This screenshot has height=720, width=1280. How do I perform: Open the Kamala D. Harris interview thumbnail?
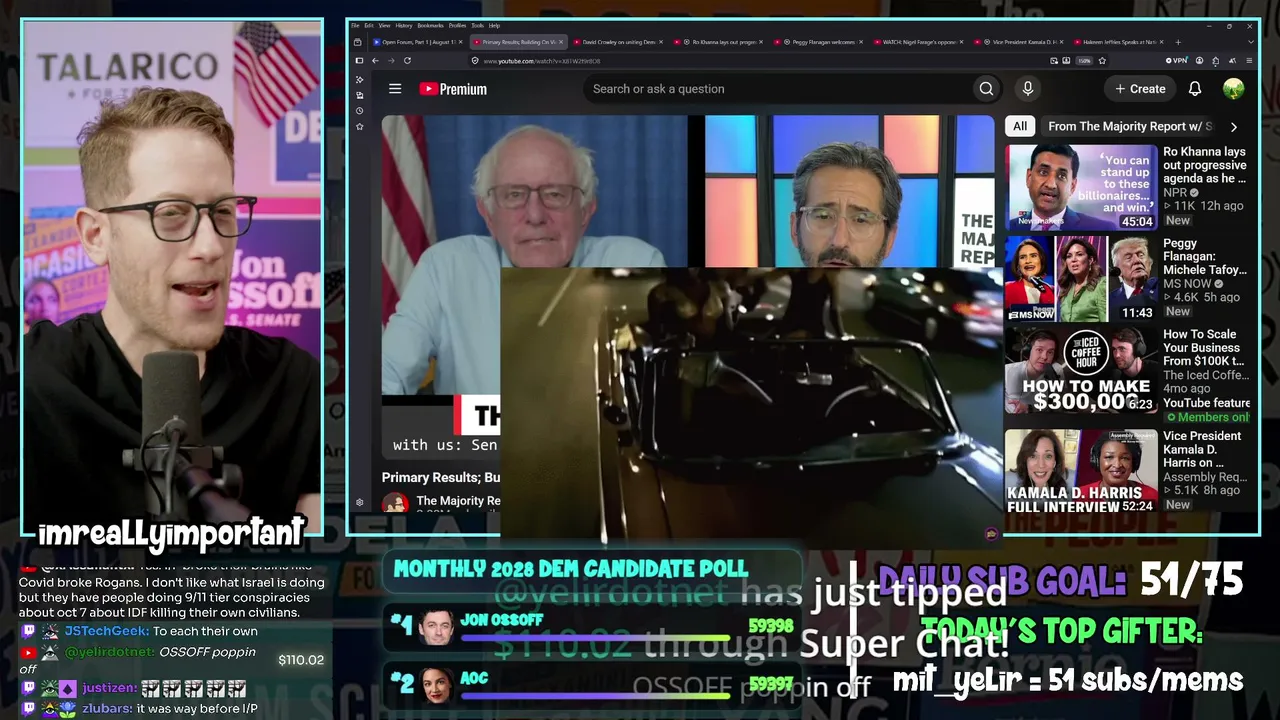click(1081, 472)
